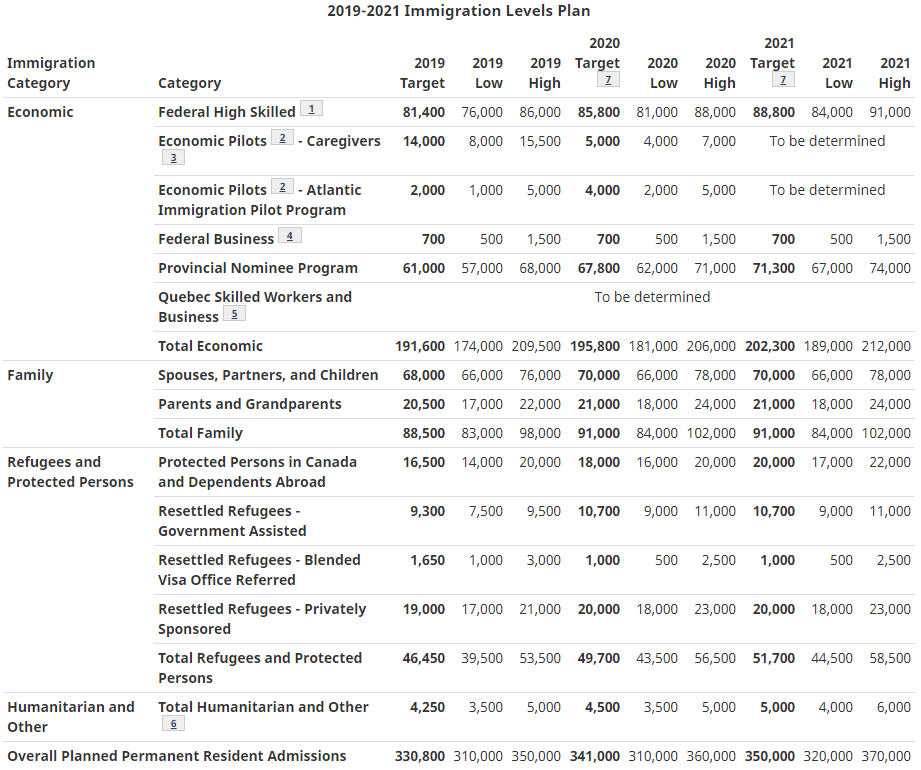The height and width of the screenshot is (770, 921).
Task: Click To be determined in the Caregivers row
Action: 827,141
